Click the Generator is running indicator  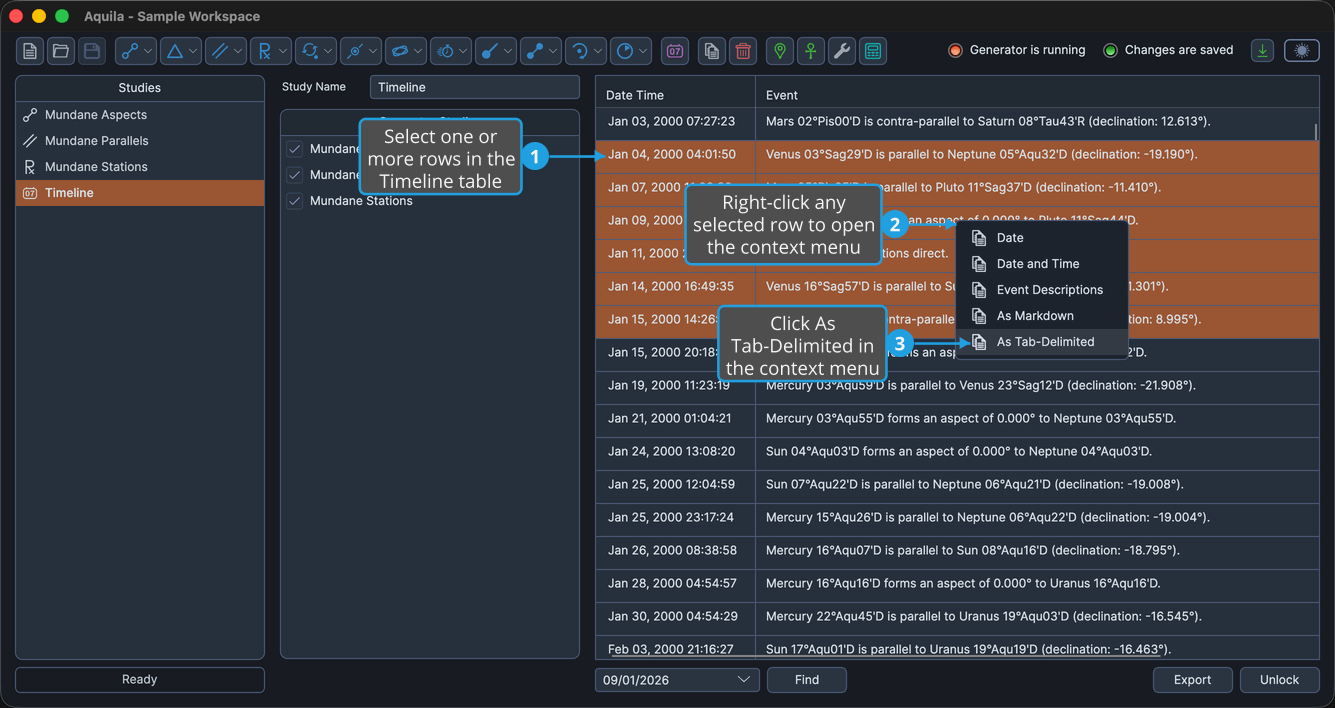click(x=1017, y=50)
